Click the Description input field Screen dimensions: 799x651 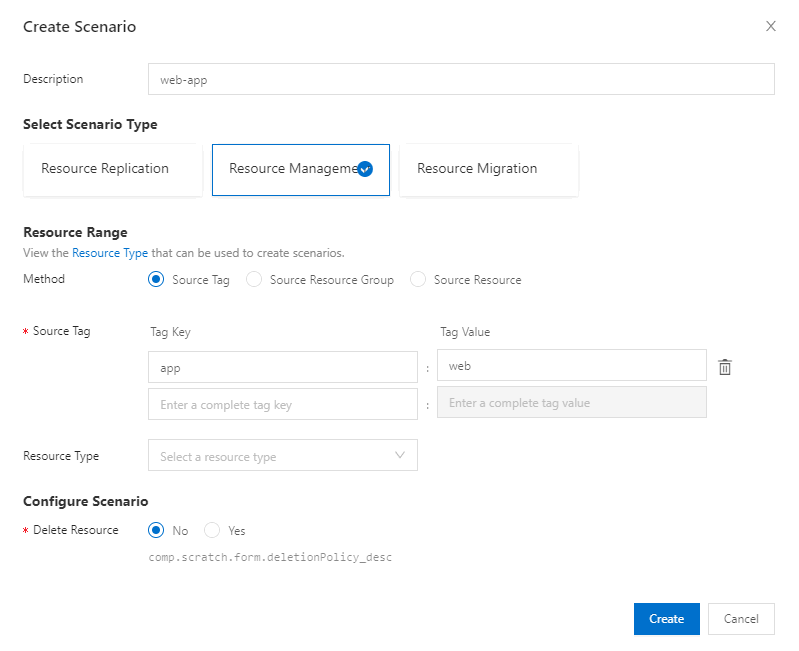461,79
